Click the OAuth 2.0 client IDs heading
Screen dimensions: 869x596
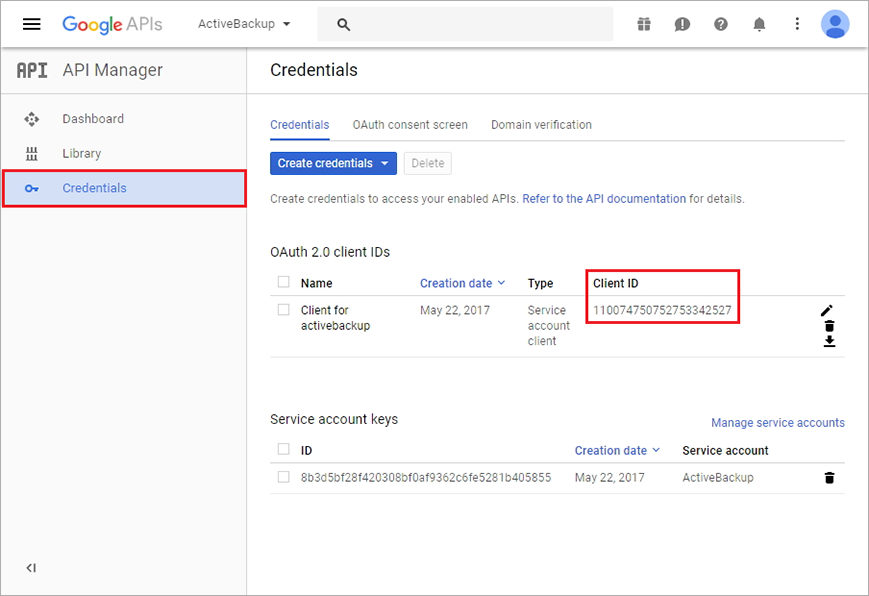(x=330, y=252)
